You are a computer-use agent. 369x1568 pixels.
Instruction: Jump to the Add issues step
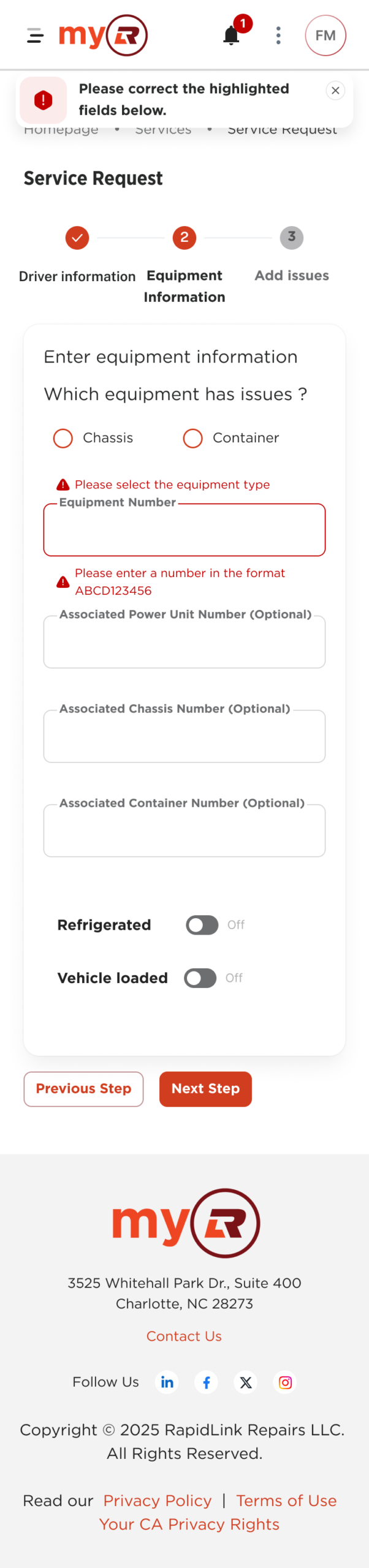292,238
